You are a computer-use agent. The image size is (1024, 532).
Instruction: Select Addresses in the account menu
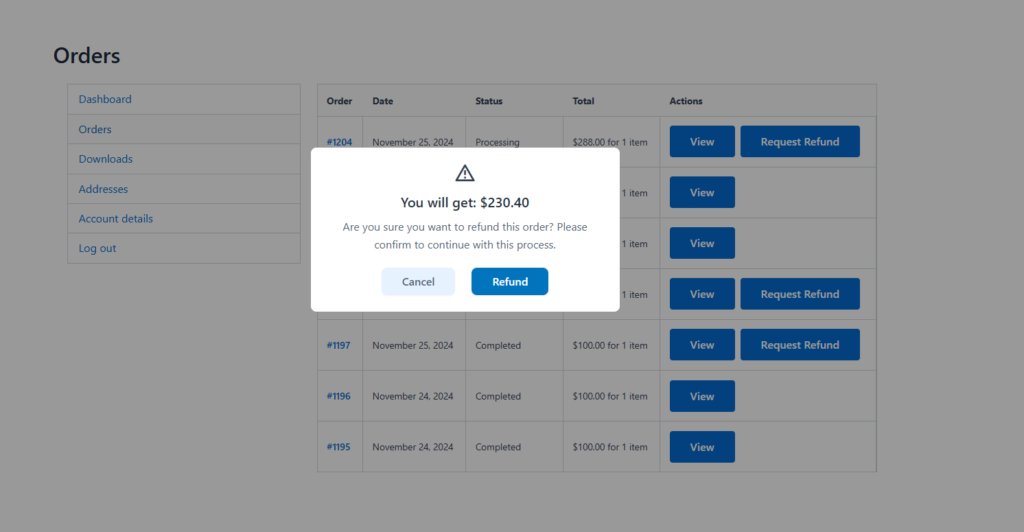[103, 189]
